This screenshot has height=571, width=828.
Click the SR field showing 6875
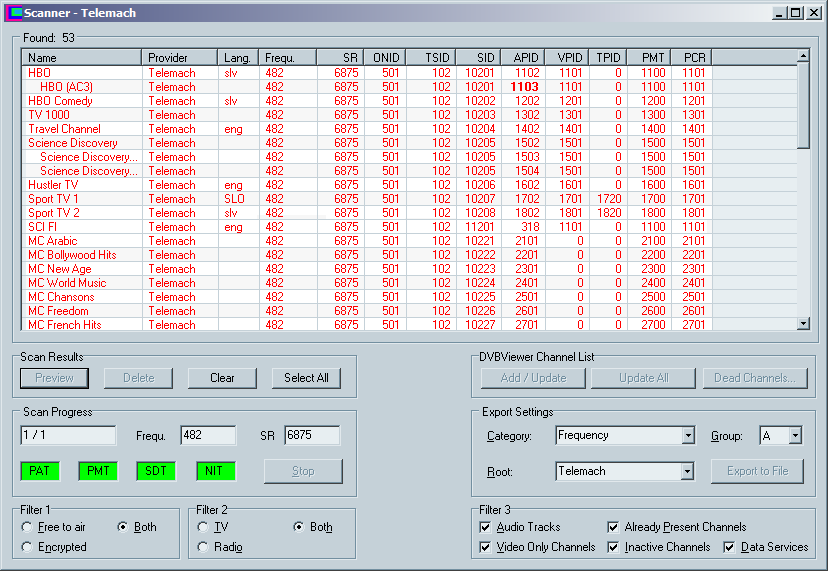[x=312, y=435]
